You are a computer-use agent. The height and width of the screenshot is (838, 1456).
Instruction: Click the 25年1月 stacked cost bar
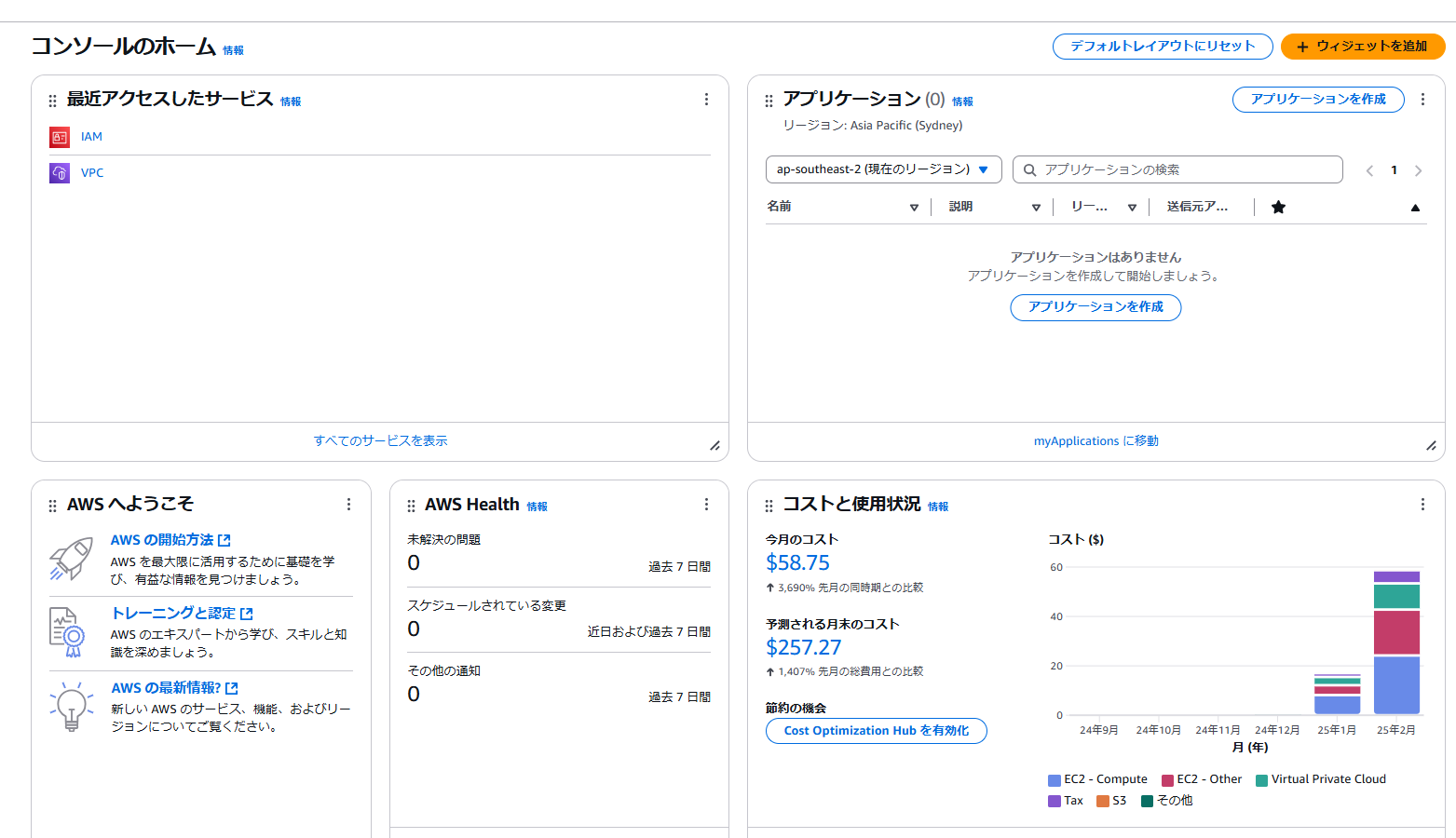[x=1338, y=695]
